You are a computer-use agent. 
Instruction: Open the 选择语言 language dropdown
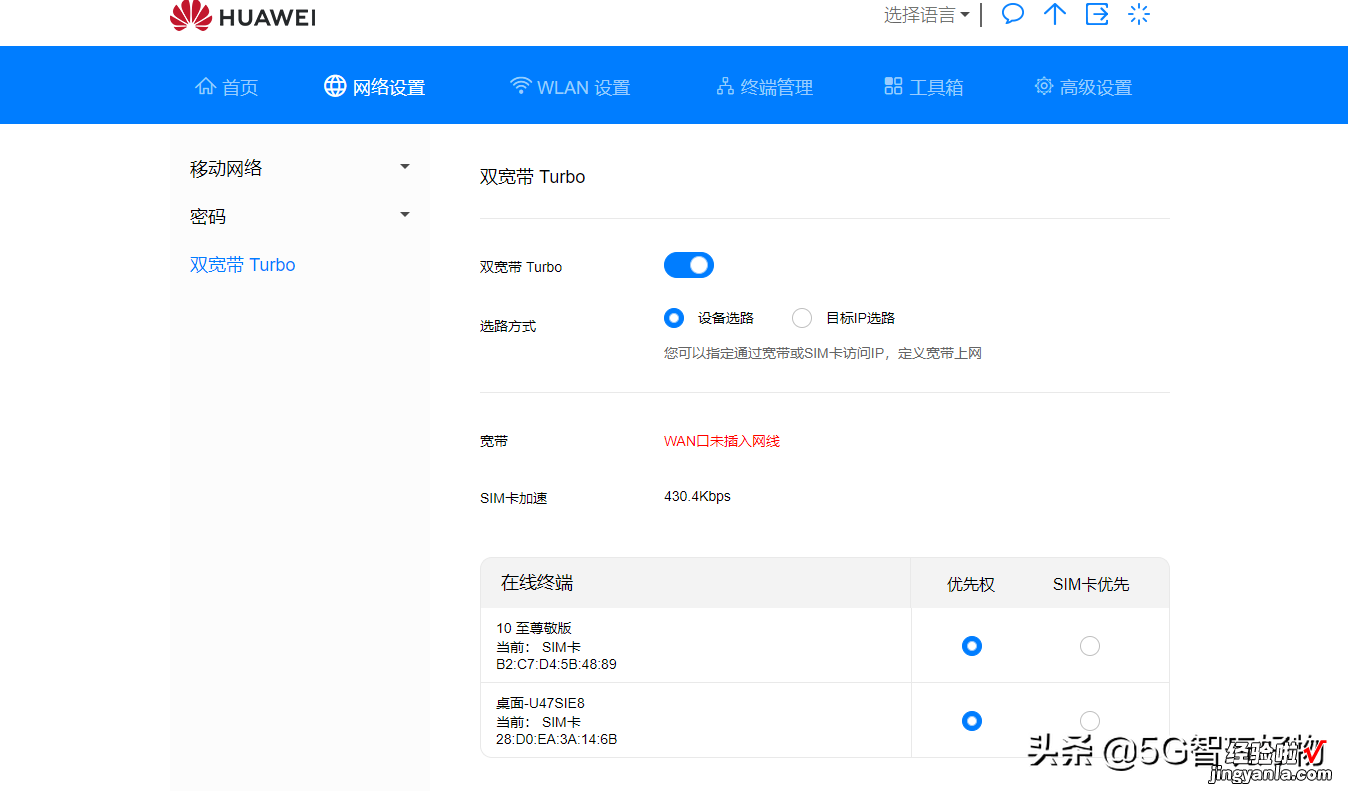[x=926, y=15]
